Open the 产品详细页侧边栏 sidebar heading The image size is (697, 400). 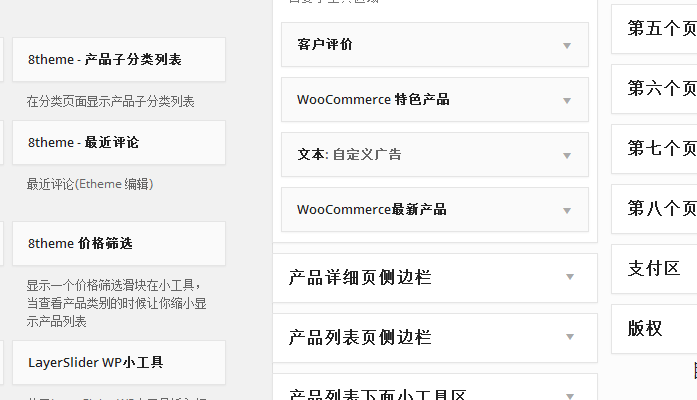[360, 277]
